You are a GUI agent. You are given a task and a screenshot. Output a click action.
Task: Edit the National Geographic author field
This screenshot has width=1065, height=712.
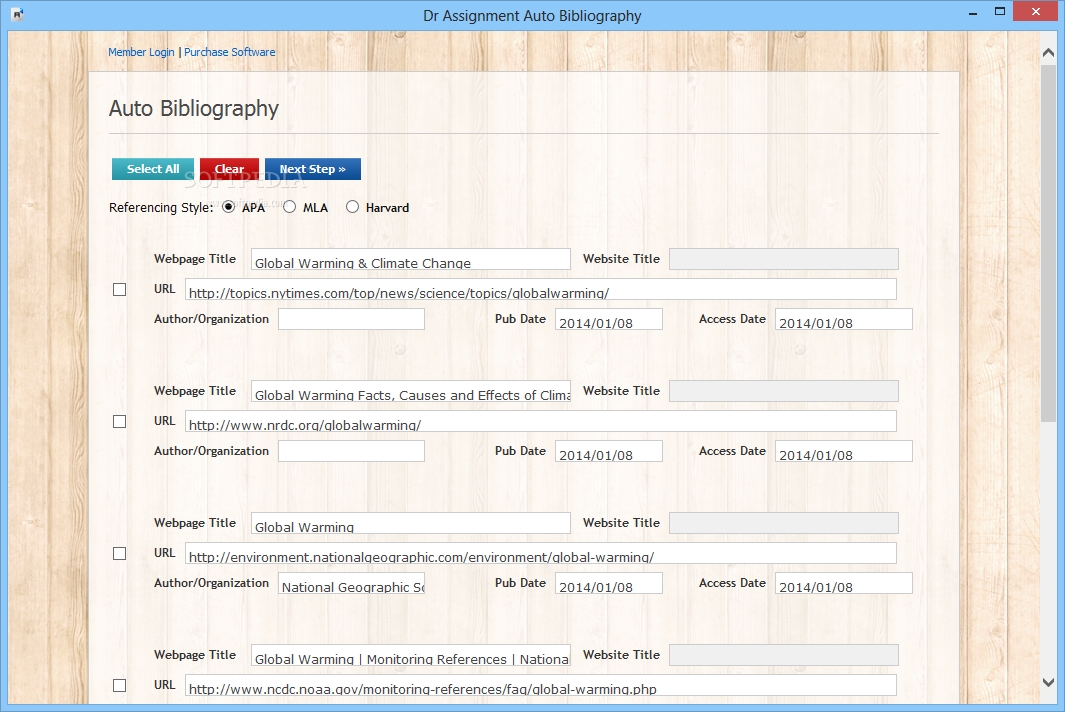point(351,582)
